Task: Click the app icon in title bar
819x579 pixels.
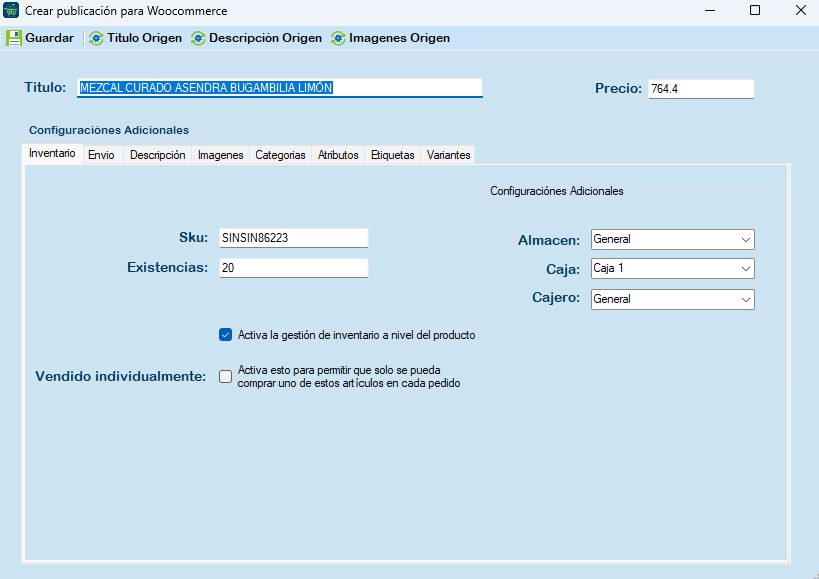Action: [x=12, y=11]
